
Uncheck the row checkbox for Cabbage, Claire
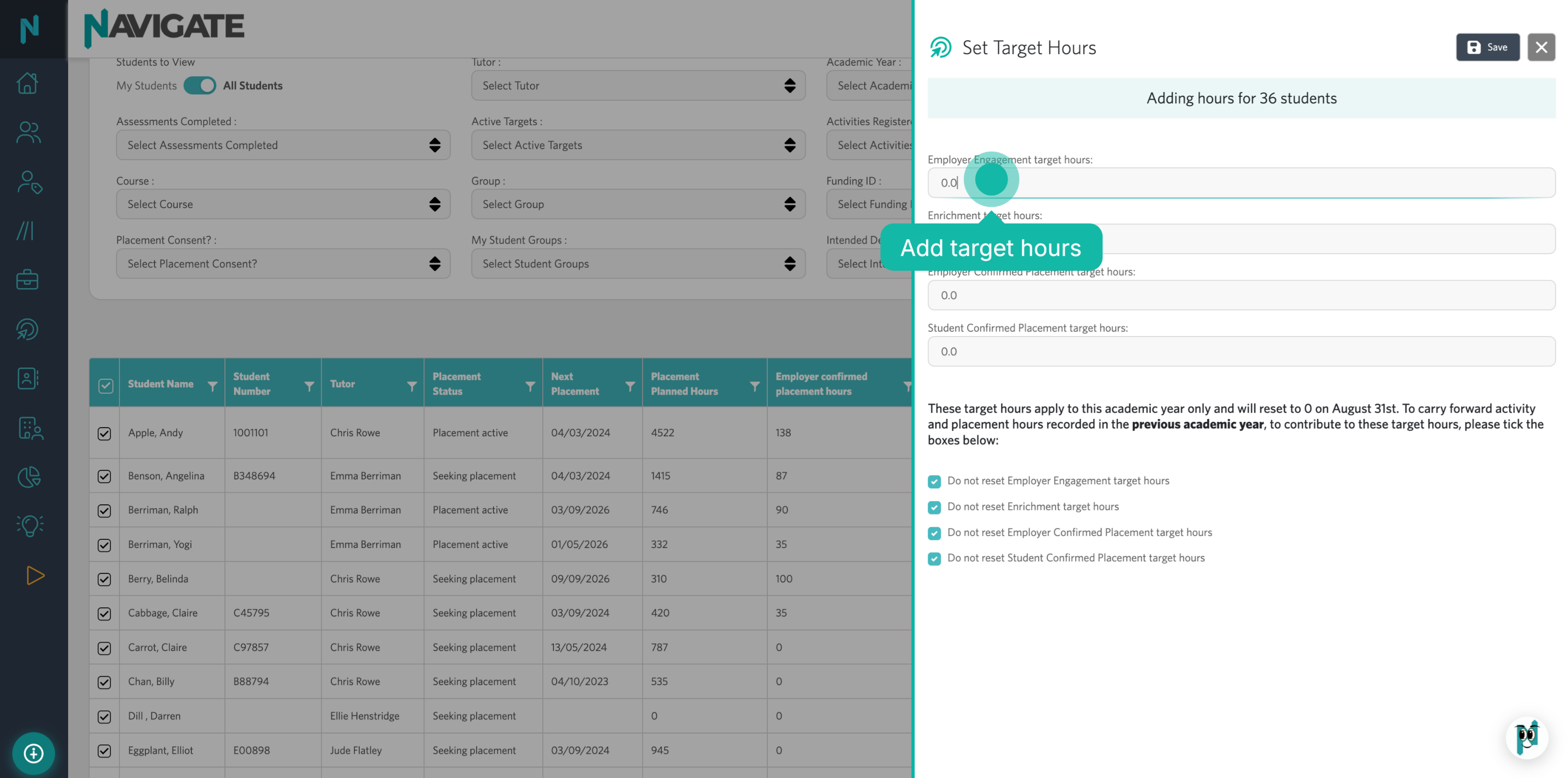[104, 613]
